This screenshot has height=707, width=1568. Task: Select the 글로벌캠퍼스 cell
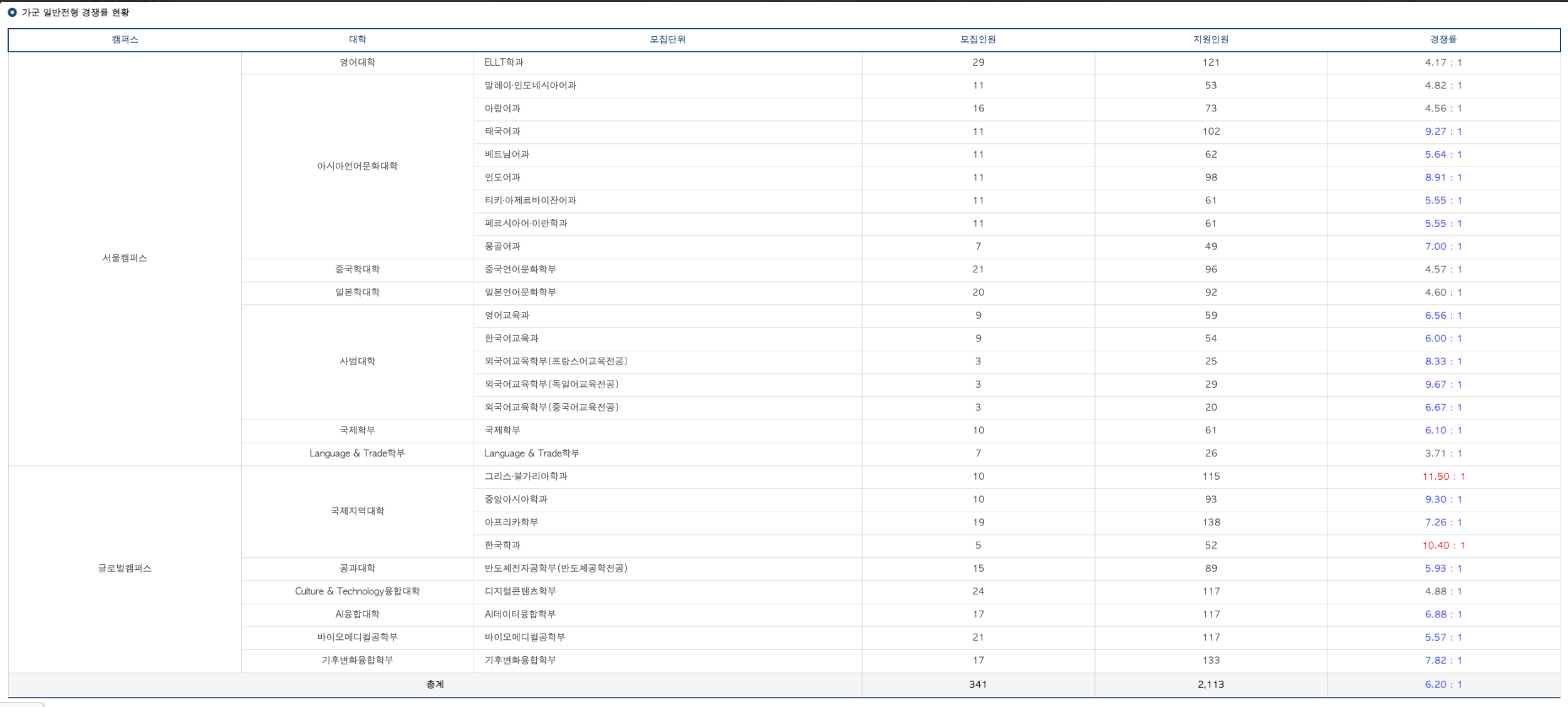[x=125, y=569]
